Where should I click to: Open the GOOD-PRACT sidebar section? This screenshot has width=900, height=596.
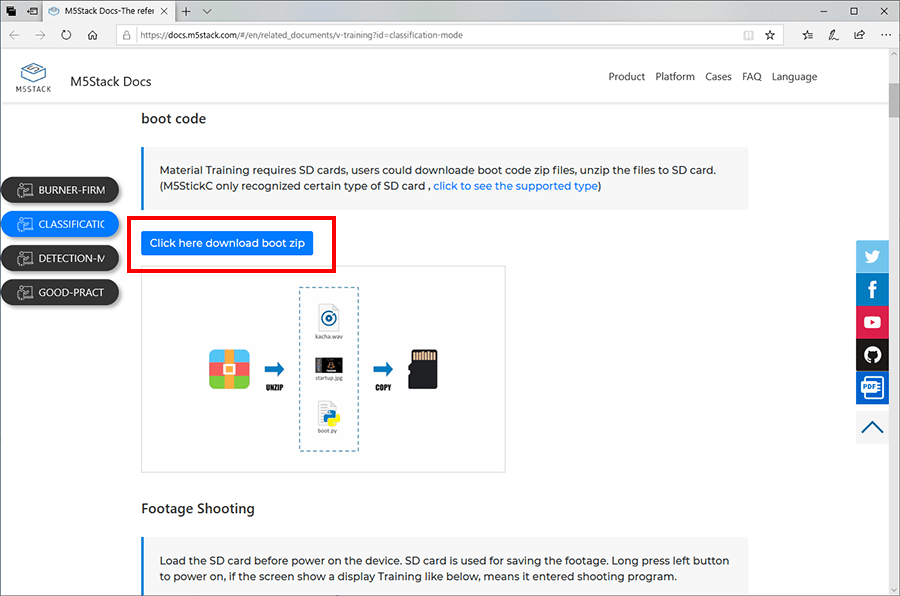60,292
